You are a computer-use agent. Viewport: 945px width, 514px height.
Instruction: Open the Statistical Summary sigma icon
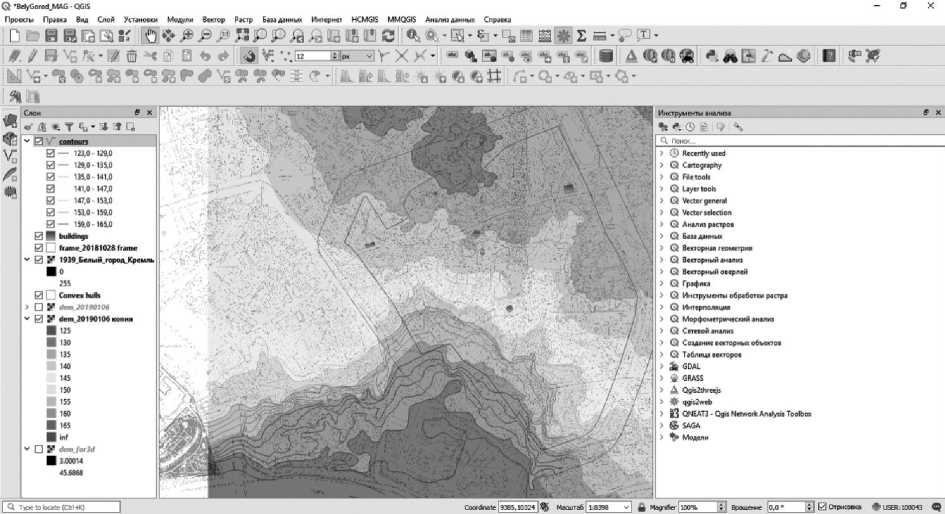pos(581,36)
